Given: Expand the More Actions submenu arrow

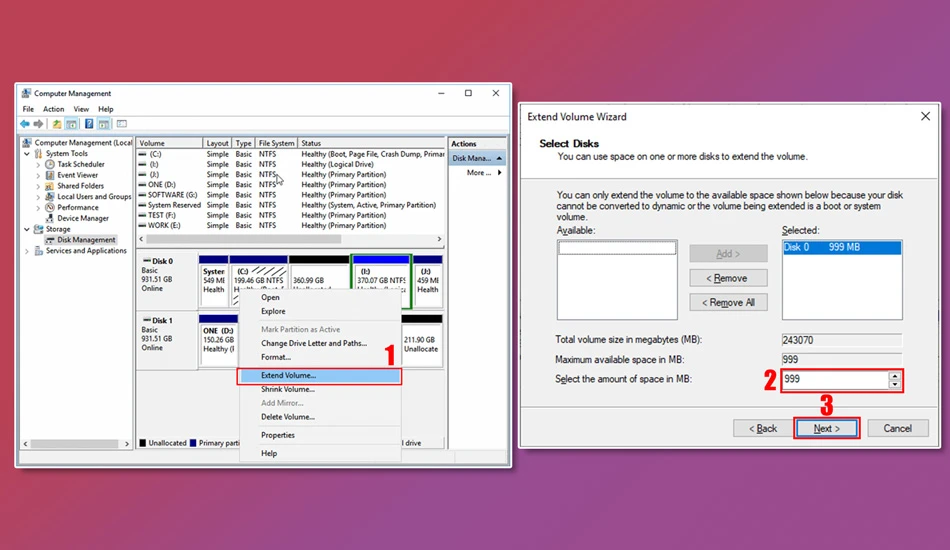Looking at the screenshot, I should tap(499, 173).
